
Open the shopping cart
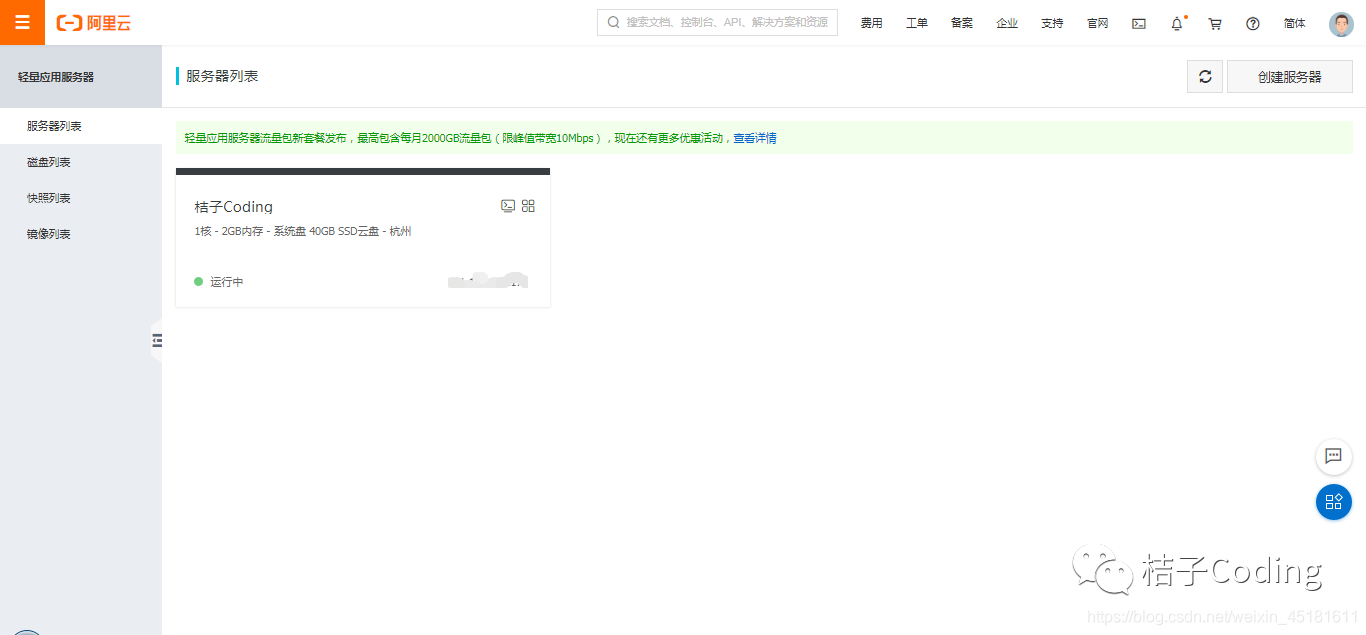[1214, 22]
